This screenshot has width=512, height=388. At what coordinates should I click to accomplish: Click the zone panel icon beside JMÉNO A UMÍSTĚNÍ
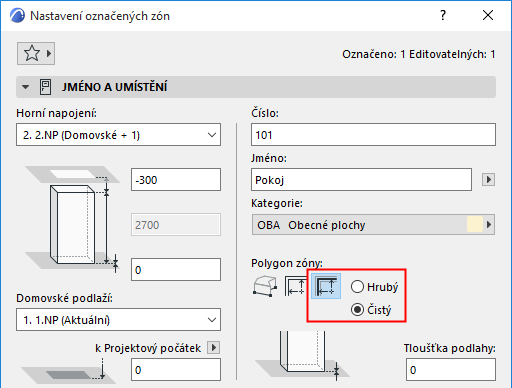click(x=45, y=87)
